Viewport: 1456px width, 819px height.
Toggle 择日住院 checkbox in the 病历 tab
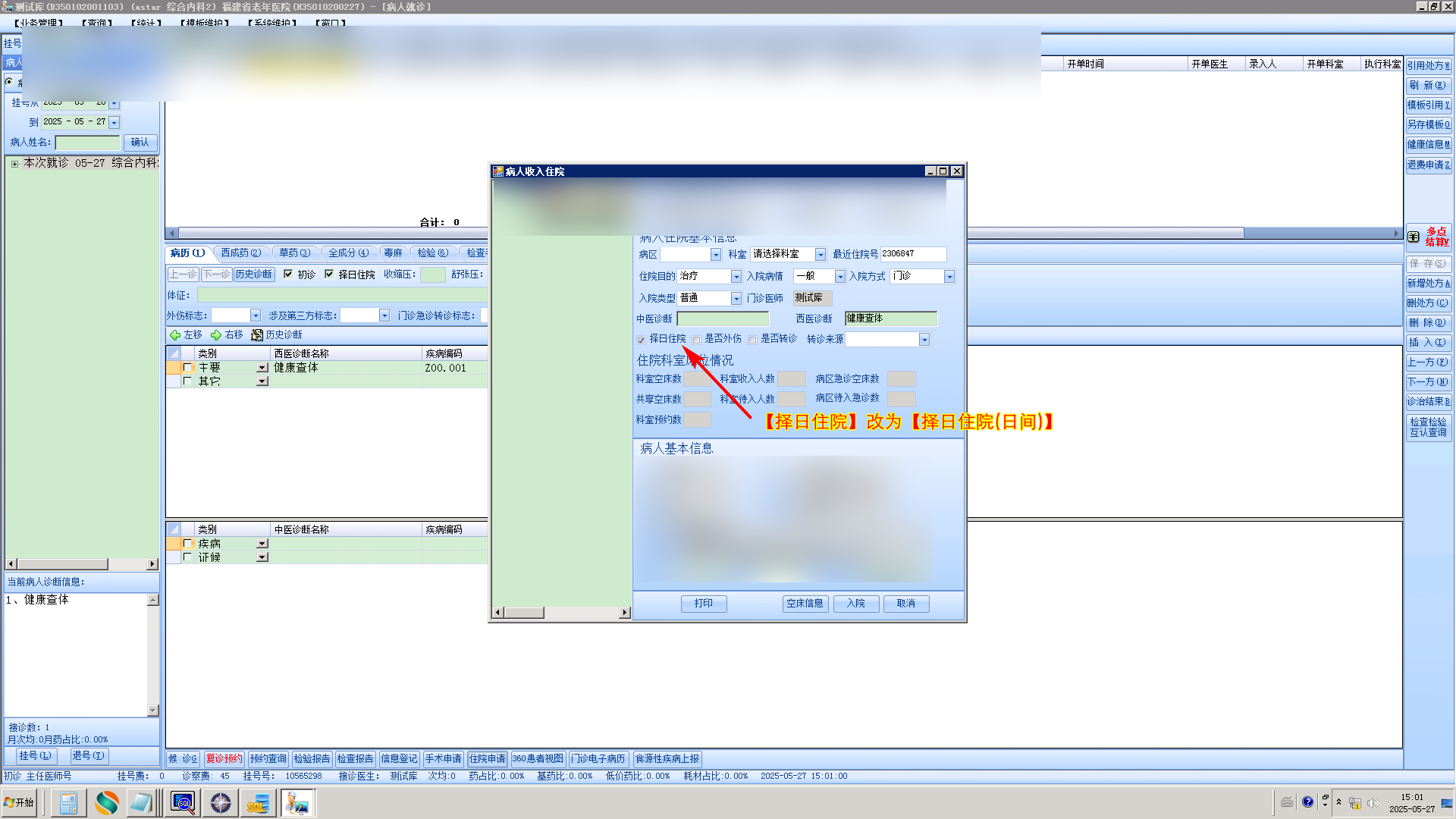[x=329, y=274]
